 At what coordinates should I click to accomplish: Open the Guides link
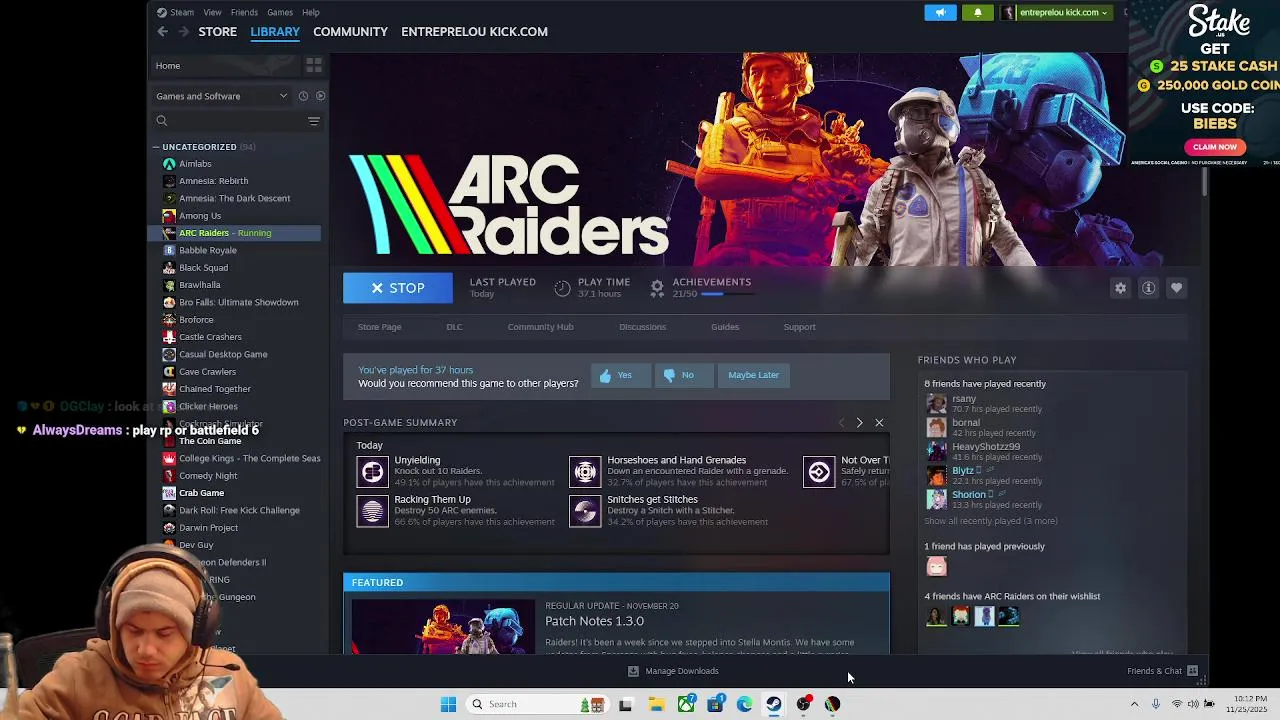point(725,327)
